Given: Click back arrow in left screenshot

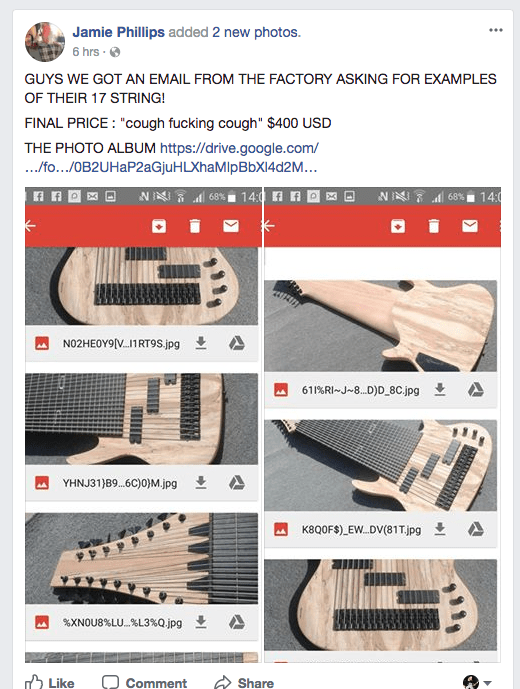Looking at the screenshot, I should click(30, 226).
